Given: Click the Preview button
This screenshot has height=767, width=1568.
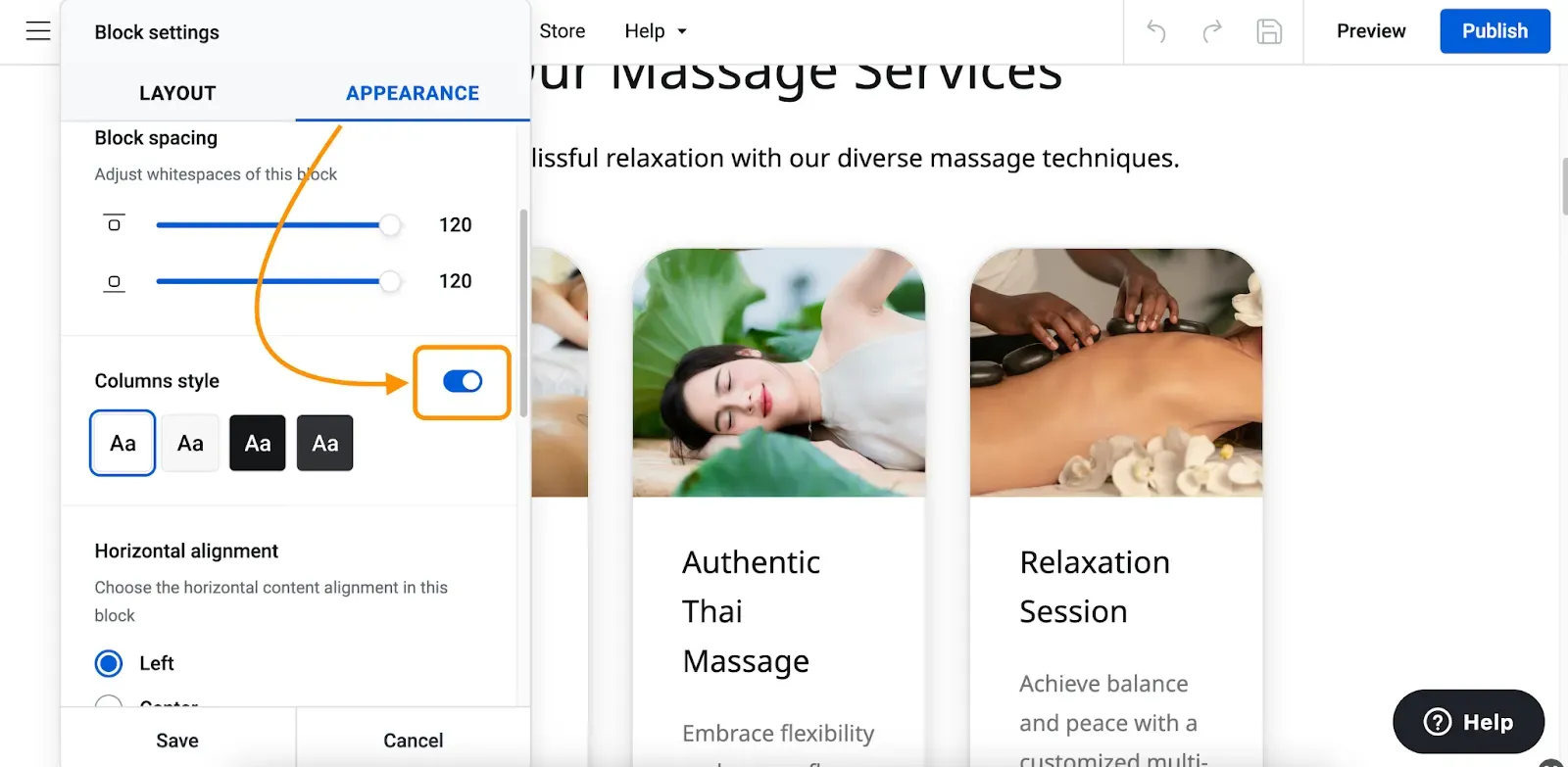Looking at the screenshot, I should click(1371, 31).
